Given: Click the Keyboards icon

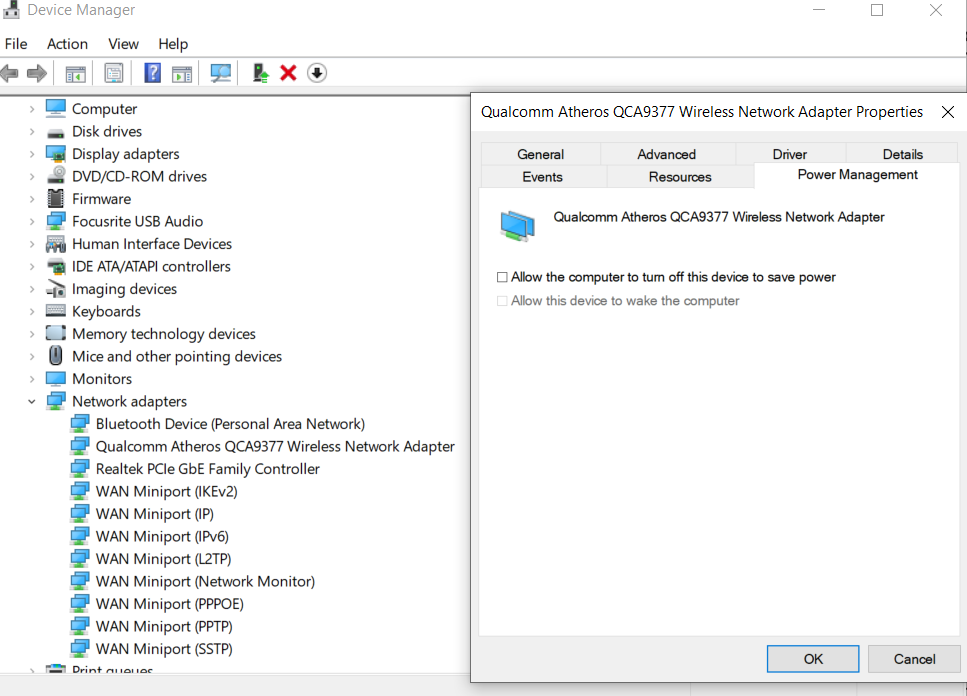Looking at the screenshot, I should pos(56,311).
